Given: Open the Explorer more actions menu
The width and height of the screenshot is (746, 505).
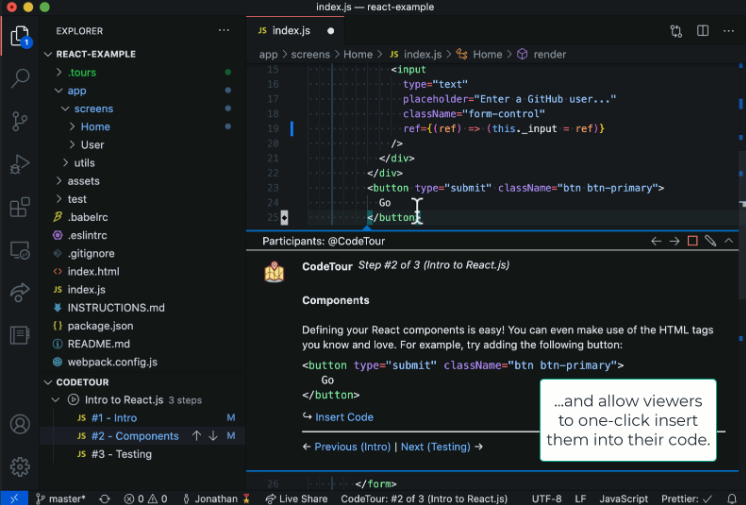Looking at the screenshot, I should (x=223, y=31).
